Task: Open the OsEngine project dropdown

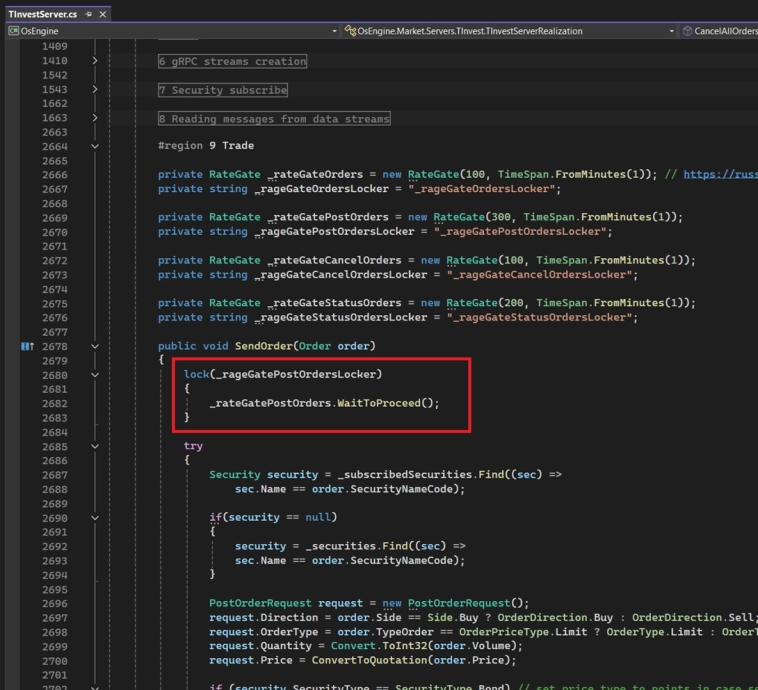Action: [334, 31]
